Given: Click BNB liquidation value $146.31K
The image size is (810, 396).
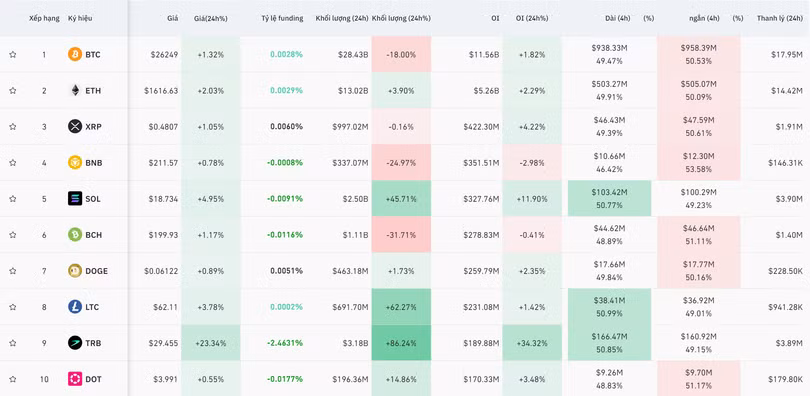Looking at the screenshot, I should (x=785, y=163).
